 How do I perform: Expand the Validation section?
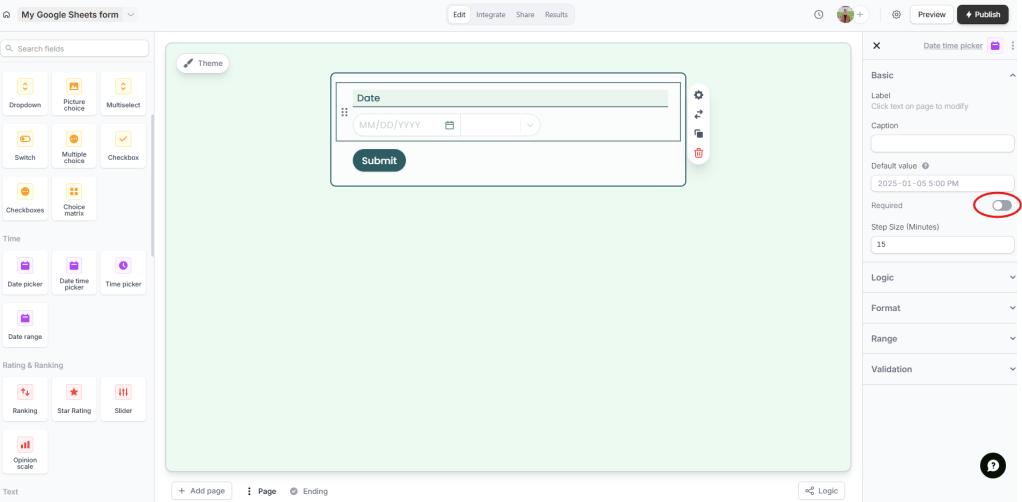pos(942,369)
